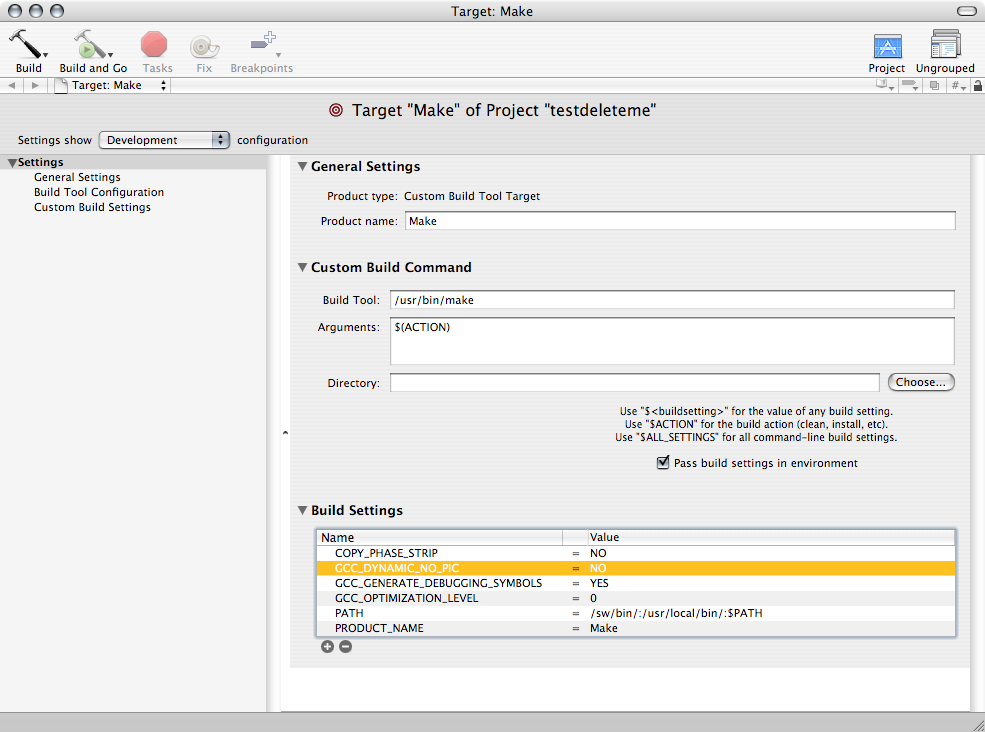
Task: Toggle Pass build settings in environment
Action: [x=662, y=463]
